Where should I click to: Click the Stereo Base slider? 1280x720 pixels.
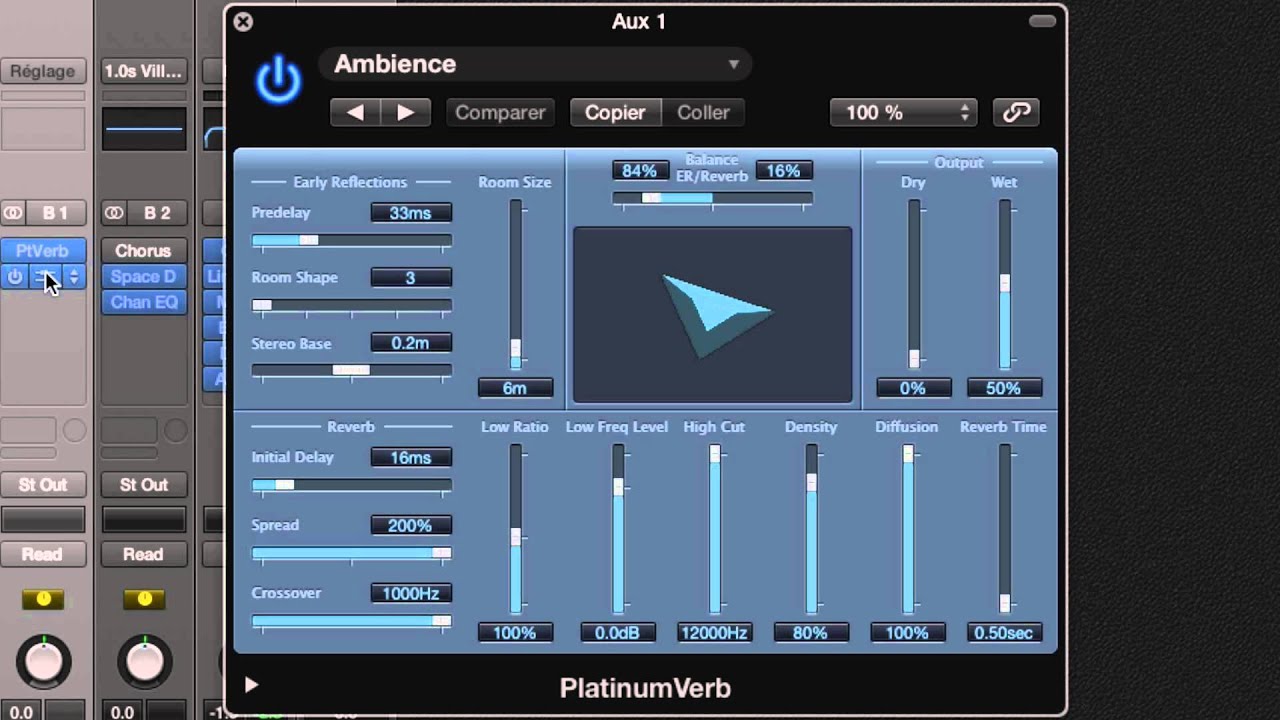coord(351,370)
